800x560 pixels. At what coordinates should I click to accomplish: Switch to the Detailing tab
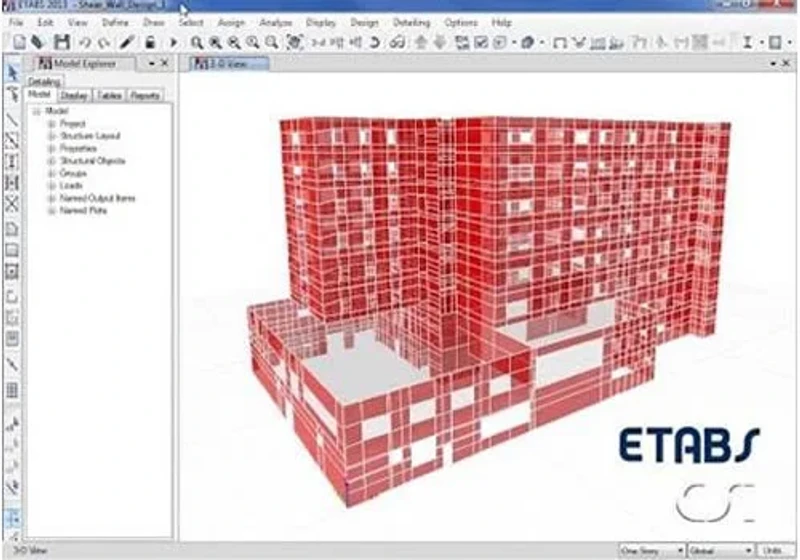pyautogui.click(x=44, y=82)
